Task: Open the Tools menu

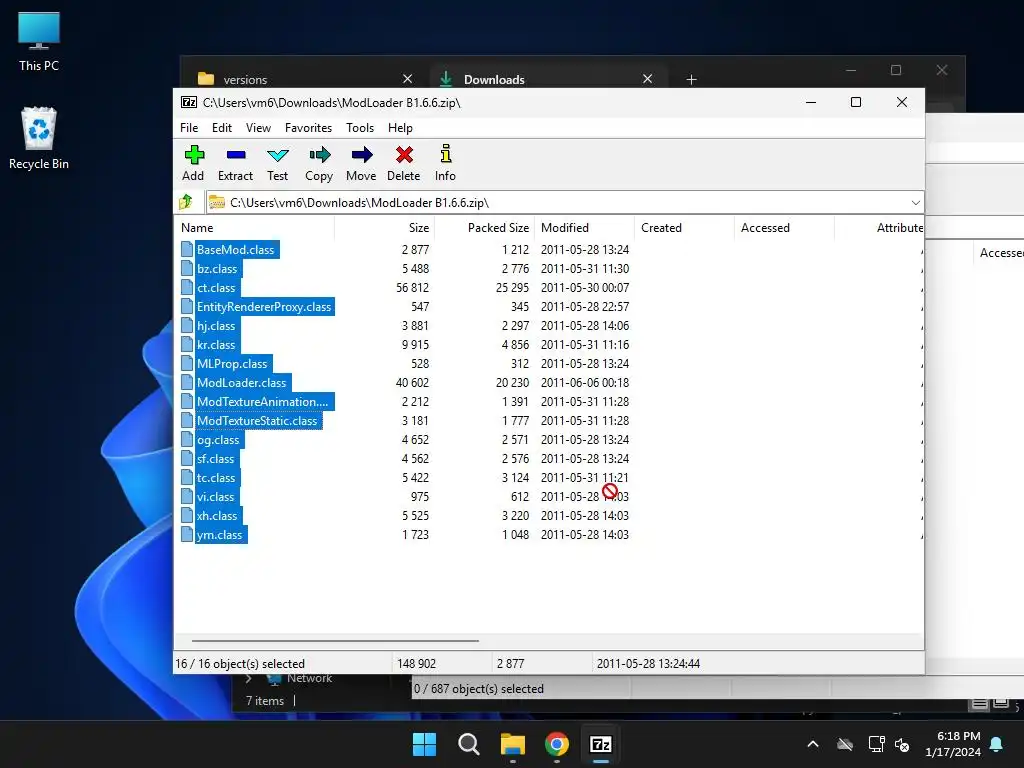Action: 360,128
